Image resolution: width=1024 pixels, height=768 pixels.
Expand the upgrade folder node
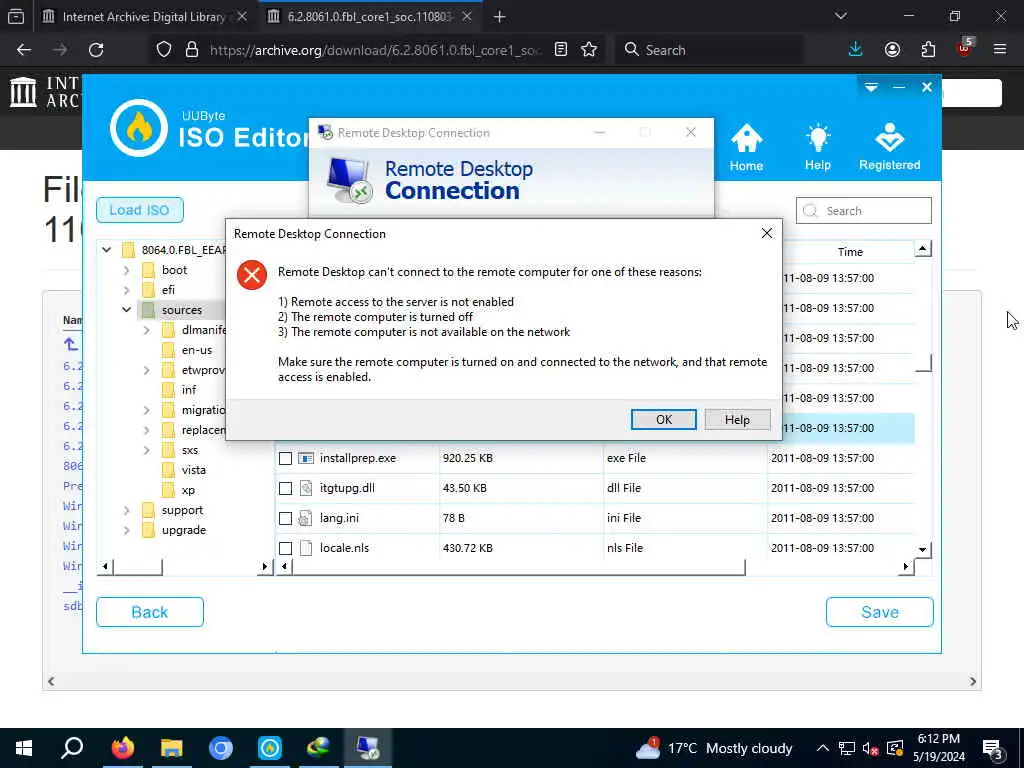127,530
